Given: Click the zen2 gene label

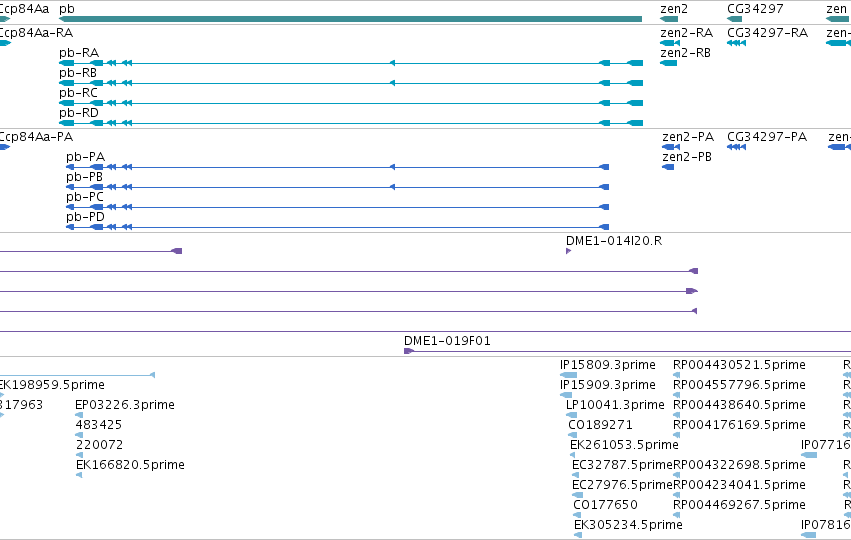Looking at the screenshot, I should point(674,9).
